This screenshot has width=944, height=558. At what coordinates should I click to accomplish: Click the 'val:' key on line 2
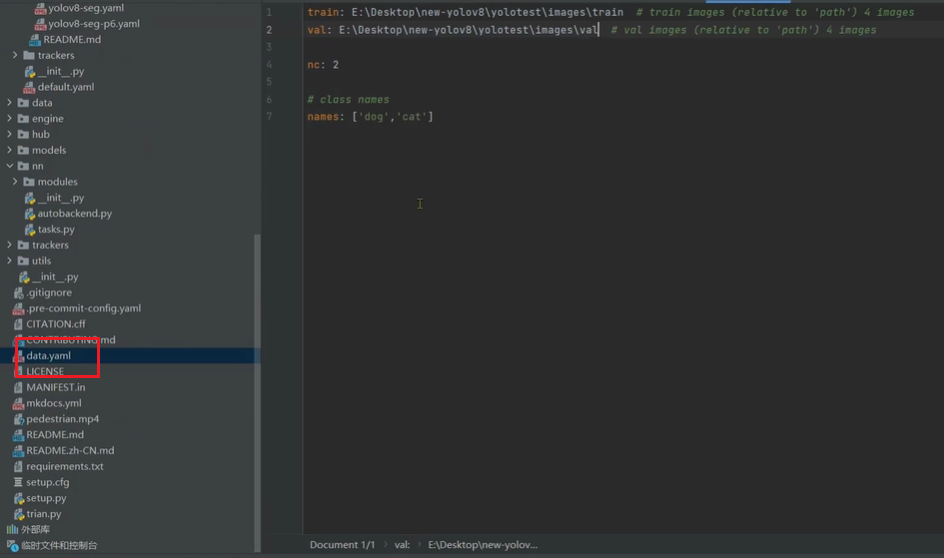[320, 30]
